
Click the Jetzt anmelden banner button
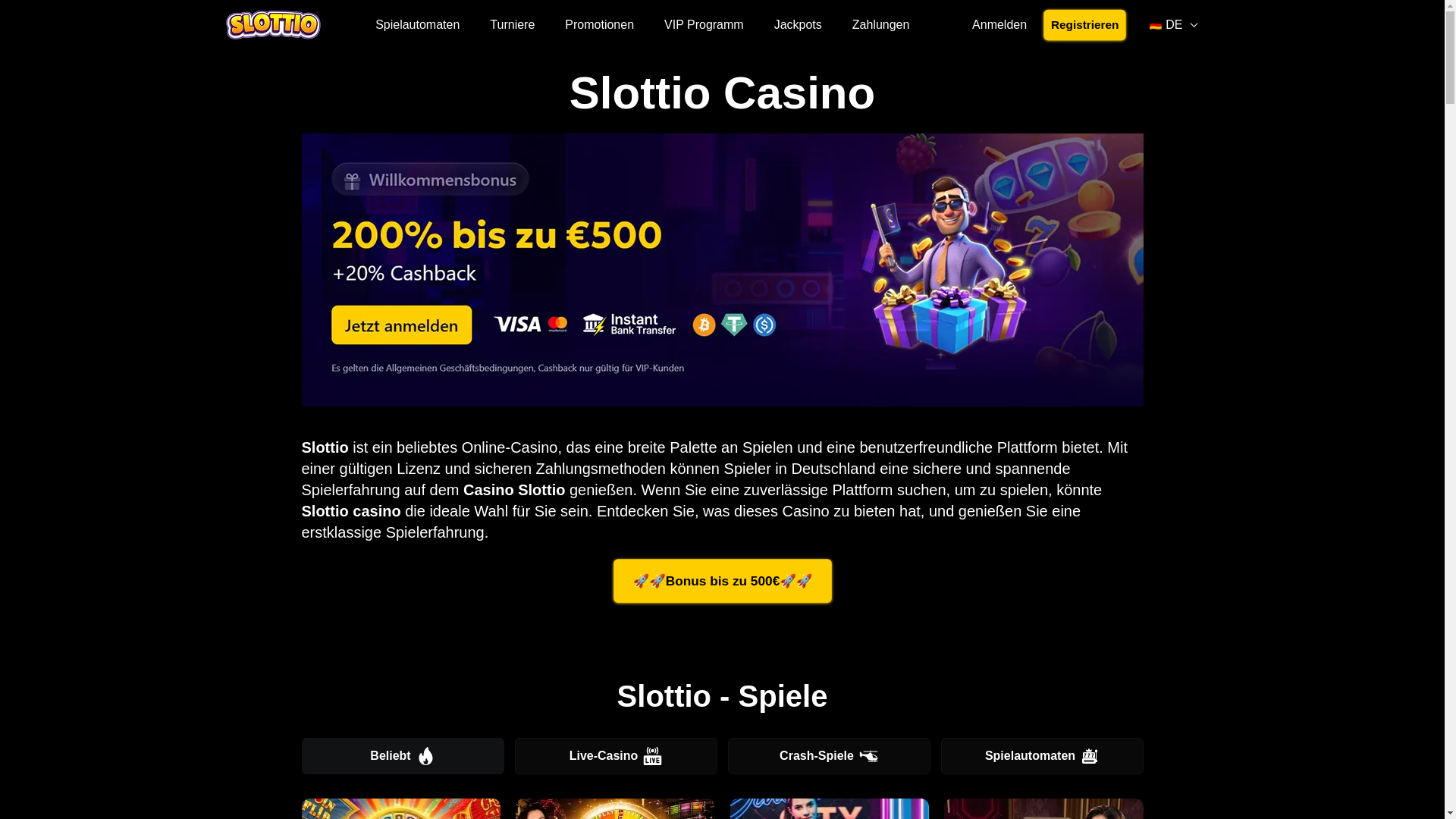(x=401, y=325)
